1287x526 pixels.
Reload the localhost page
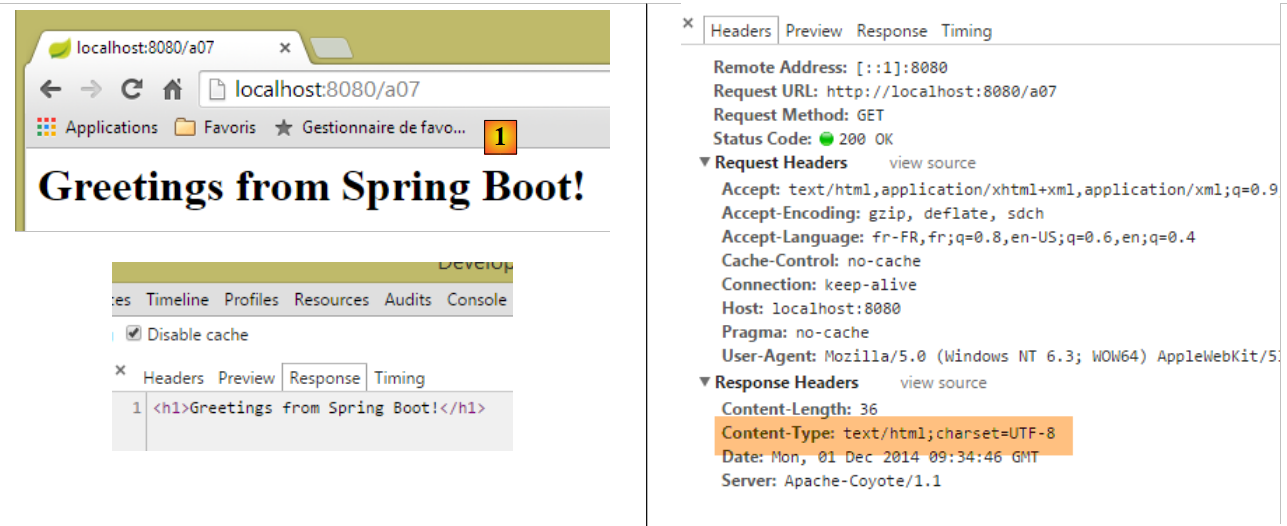point(131,90)
